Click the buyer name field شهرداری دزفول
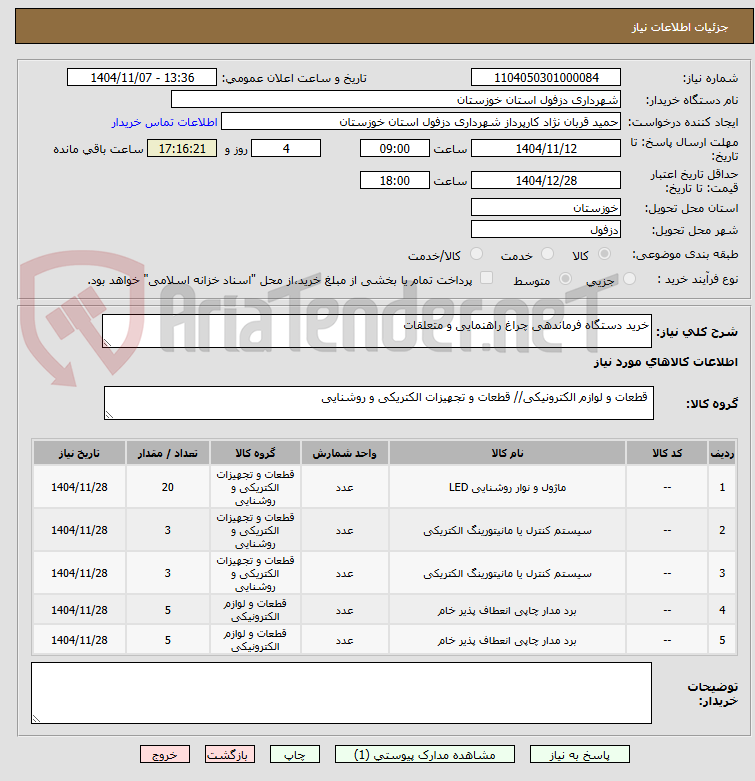The image size is (755, 781). tap(396, 100)
